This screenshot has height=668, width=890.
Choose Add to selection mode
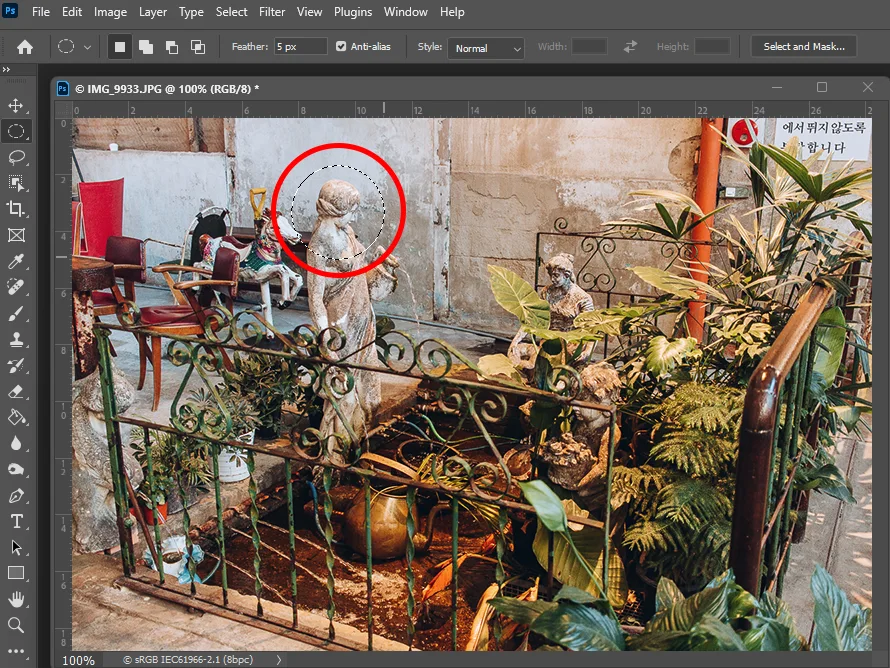click(x=146, y=47)
